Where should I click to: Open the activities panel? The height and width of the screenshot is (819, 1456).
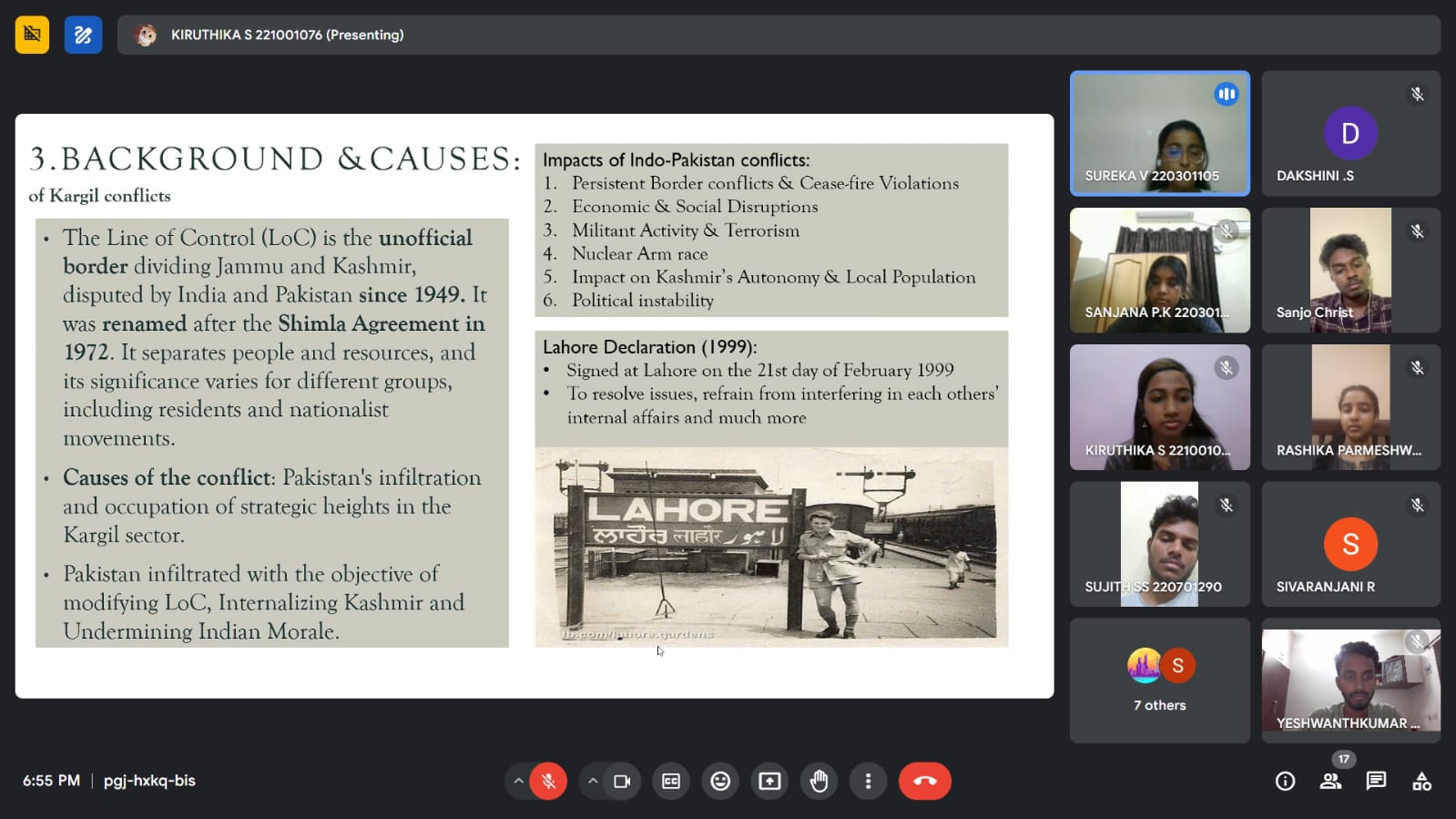click(1421, 781)
